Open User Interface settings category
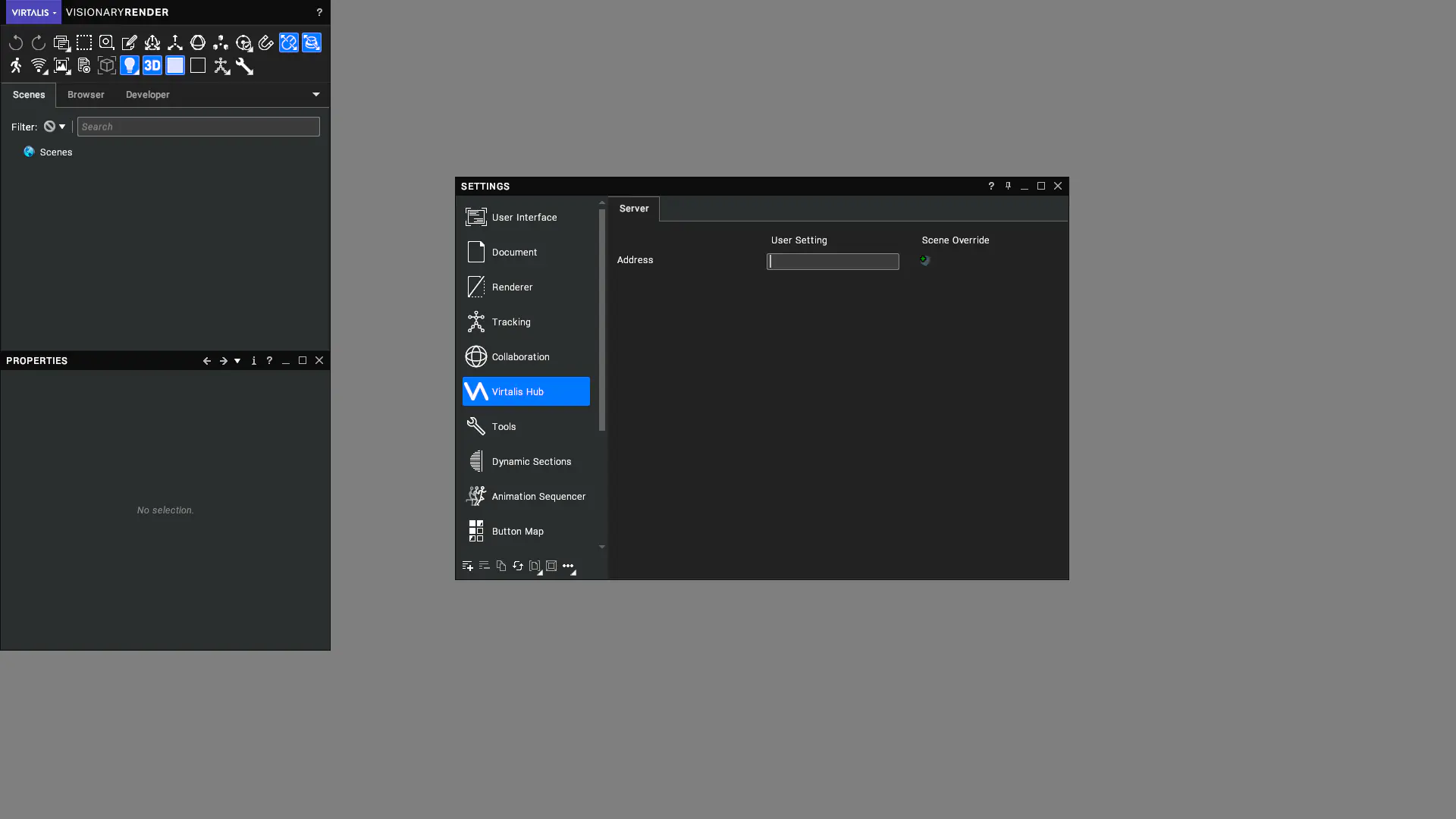 (x=526, y=217)
